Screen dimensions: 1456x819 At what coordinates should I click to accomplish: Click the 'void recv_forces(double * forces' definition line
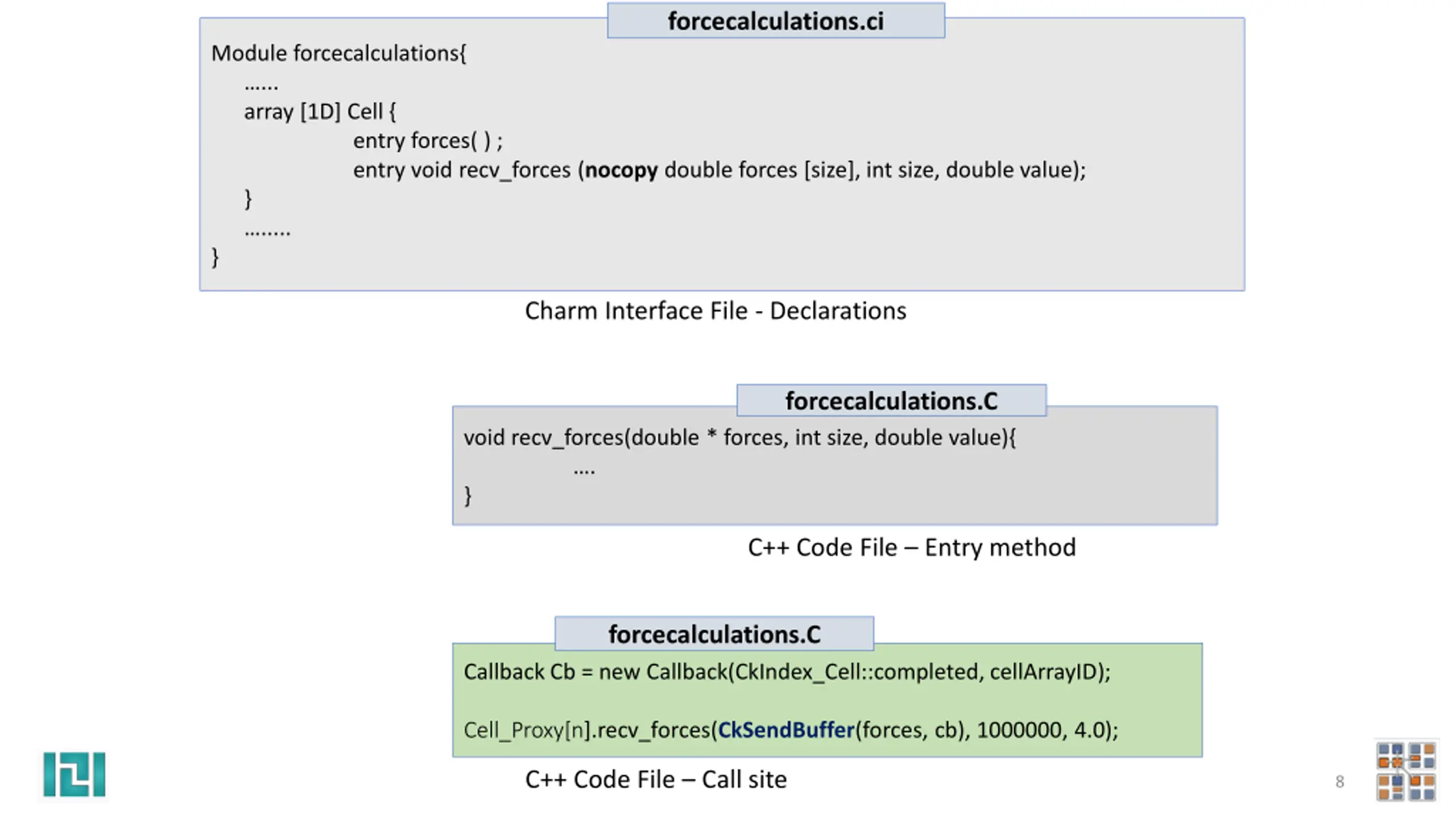739,438
